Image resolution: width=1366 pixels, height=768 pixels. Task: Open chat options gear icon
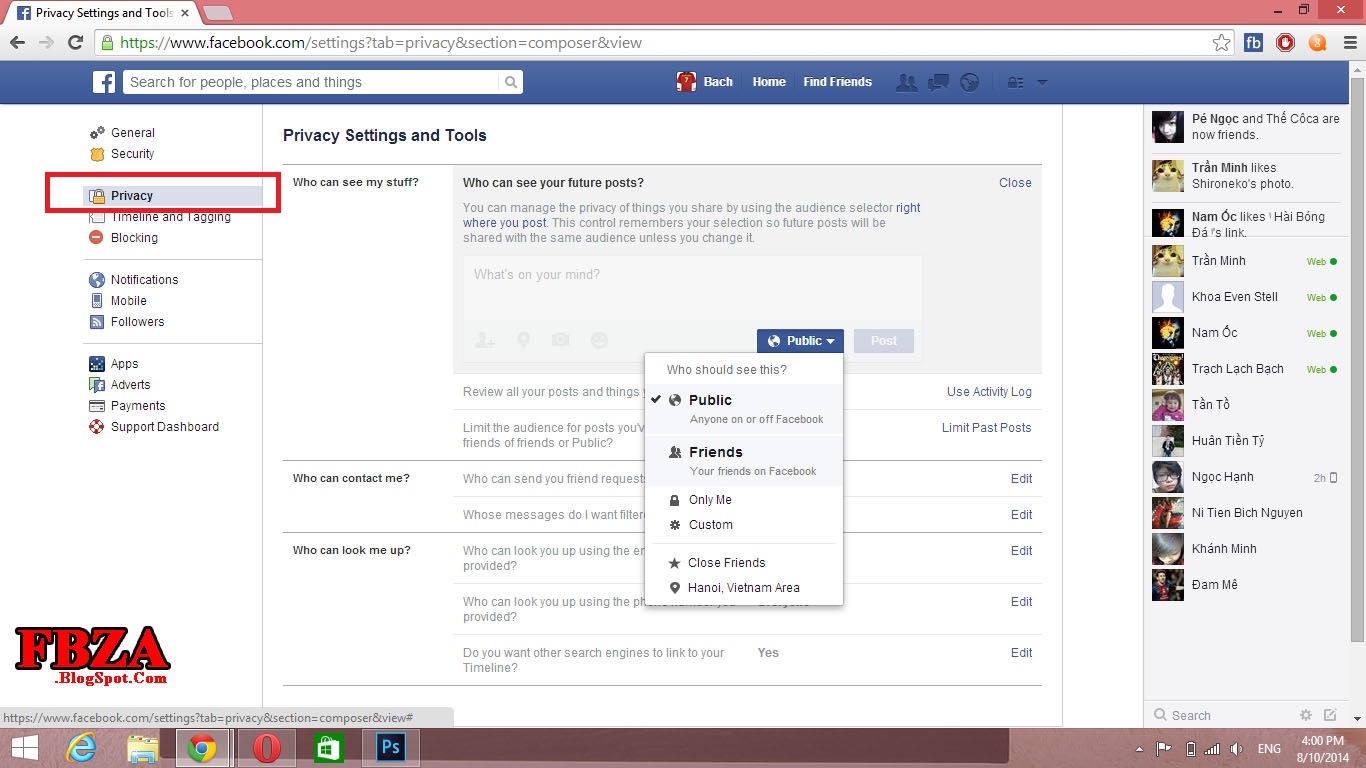[1305, 715]
